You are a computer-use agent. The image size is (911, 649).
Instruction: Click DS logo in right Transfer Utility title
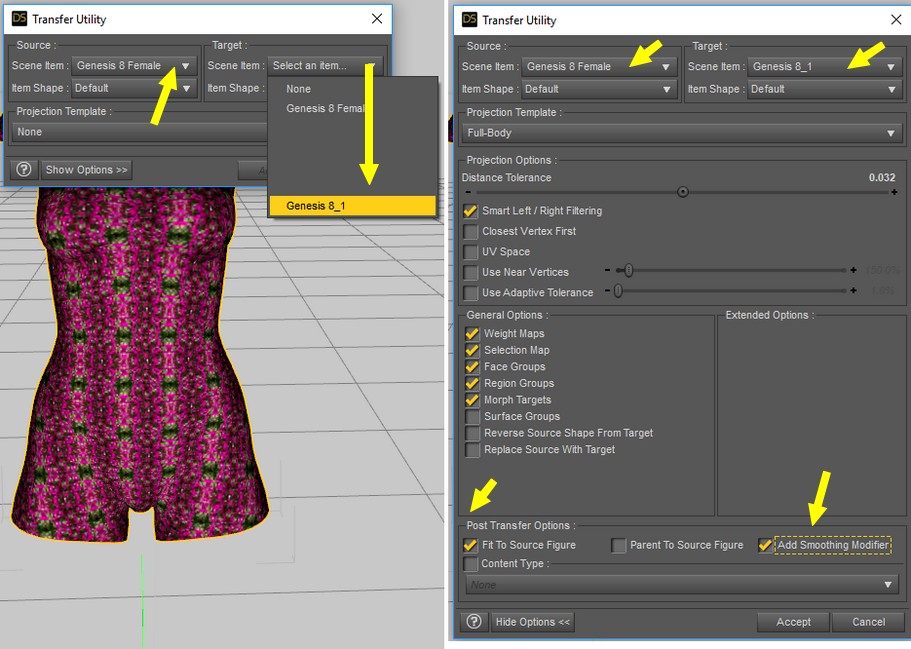(x=469, y=20)
